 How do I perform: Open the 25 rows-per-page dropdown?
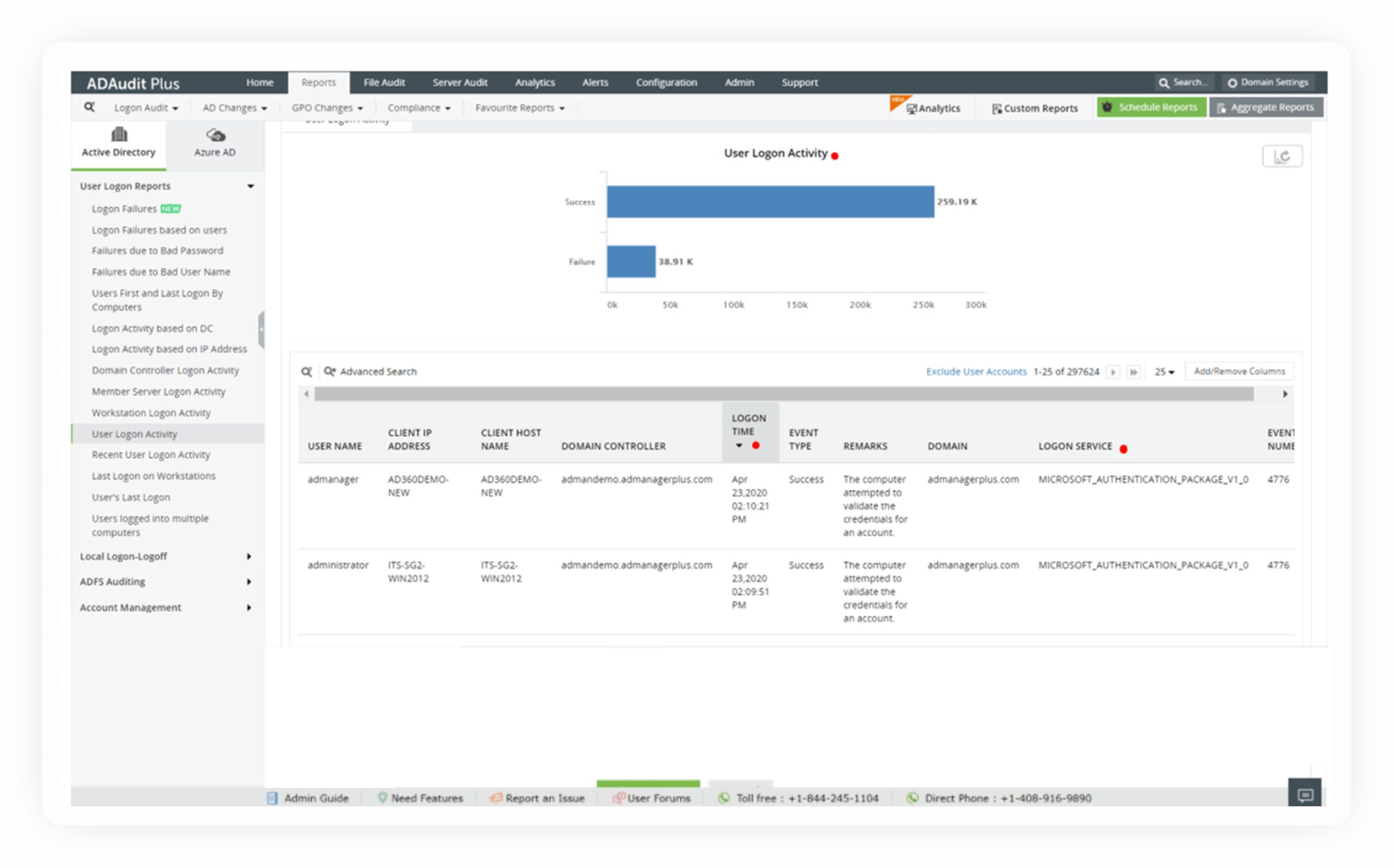[x=1164, y=372]
